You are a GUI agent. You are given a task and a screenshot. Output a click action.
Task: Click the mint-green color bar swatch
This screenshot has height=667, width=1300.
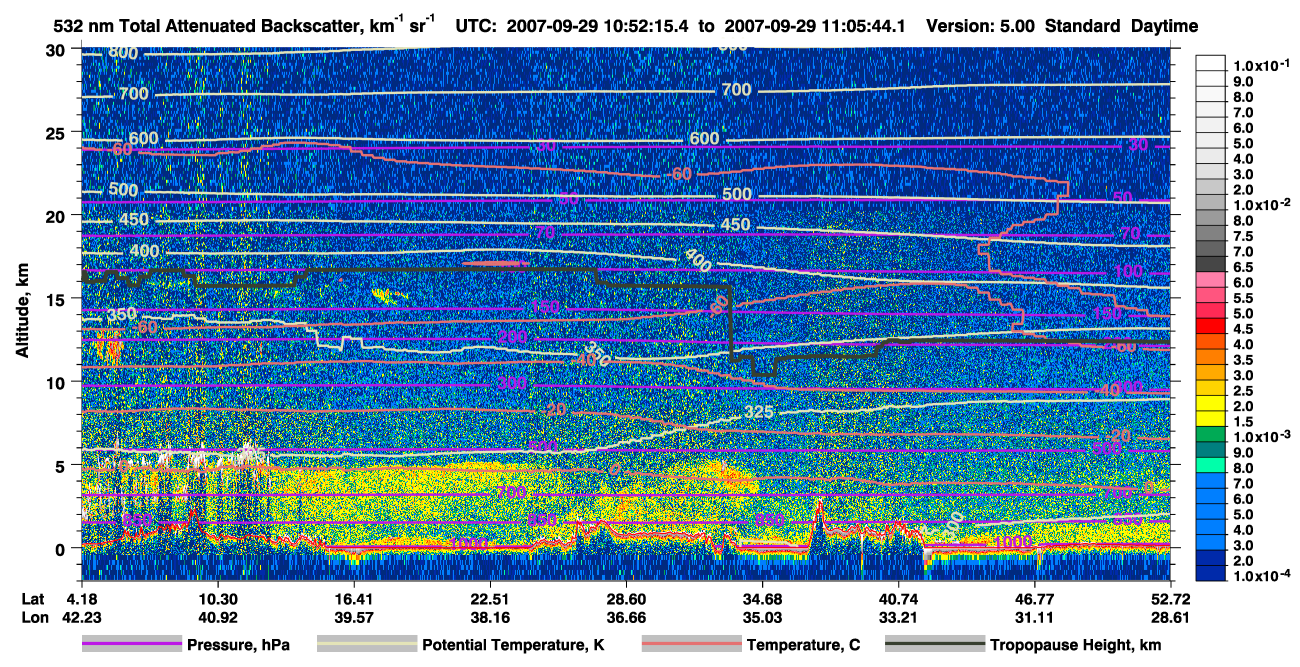1211,464
